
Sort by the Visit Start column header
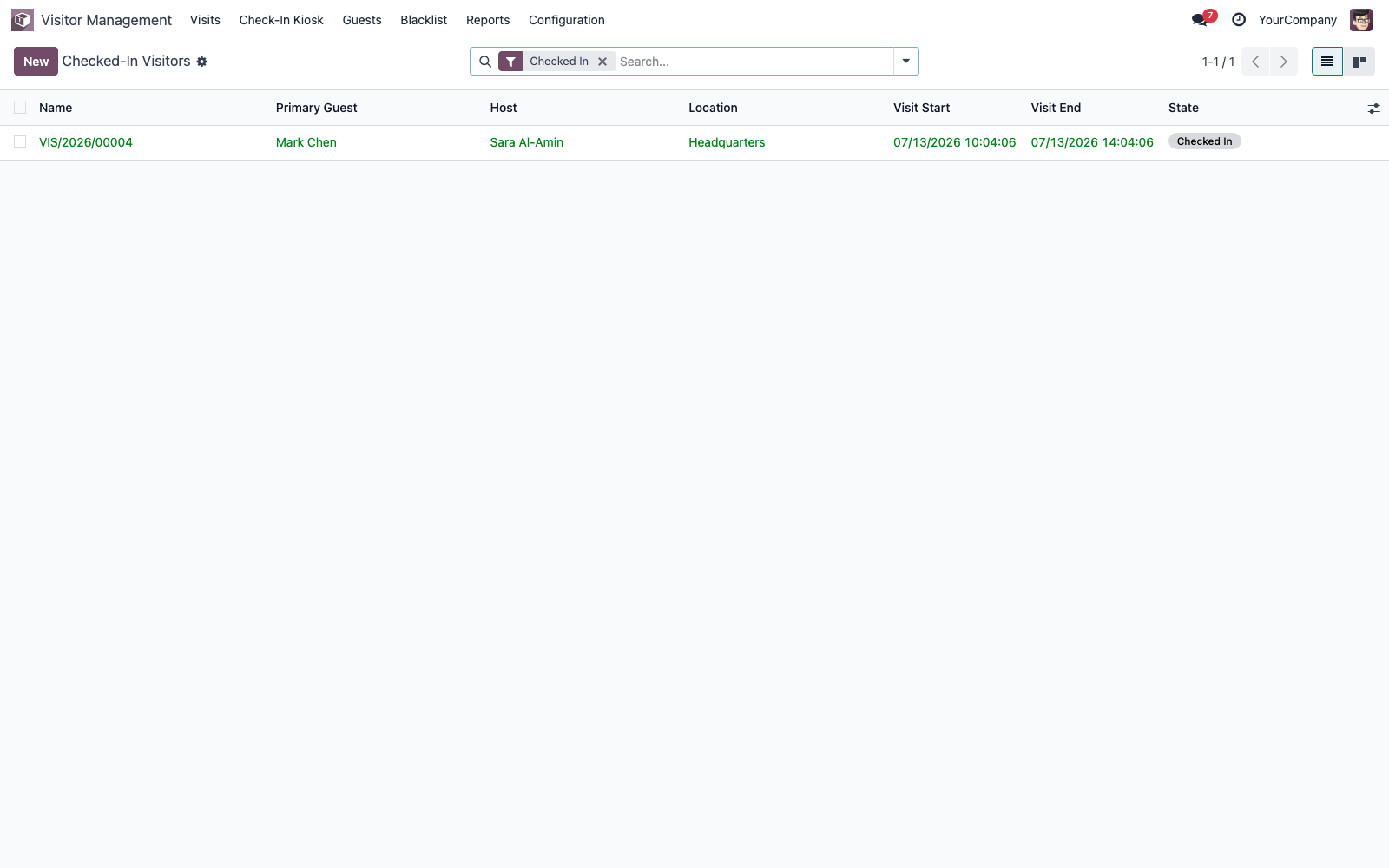pyautogui.click(x=922, y=108)
